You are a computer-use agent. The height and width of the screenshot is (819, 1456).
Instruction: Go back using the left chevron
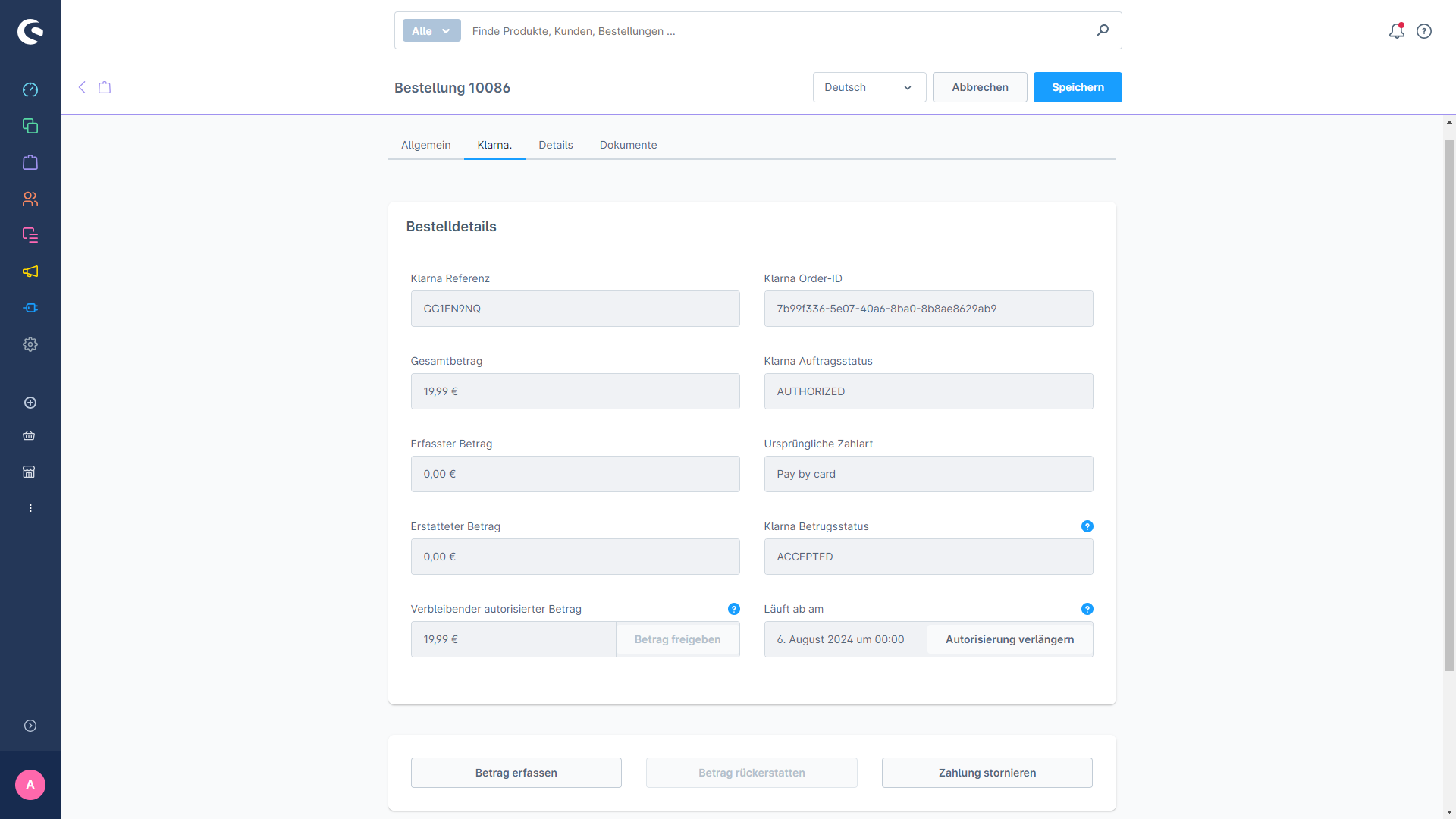tap(82, 87)
